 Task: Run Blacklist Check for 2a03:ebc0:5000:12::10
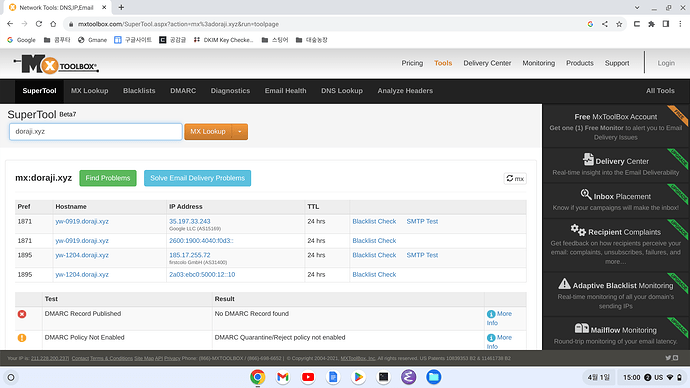coord(374,275)
